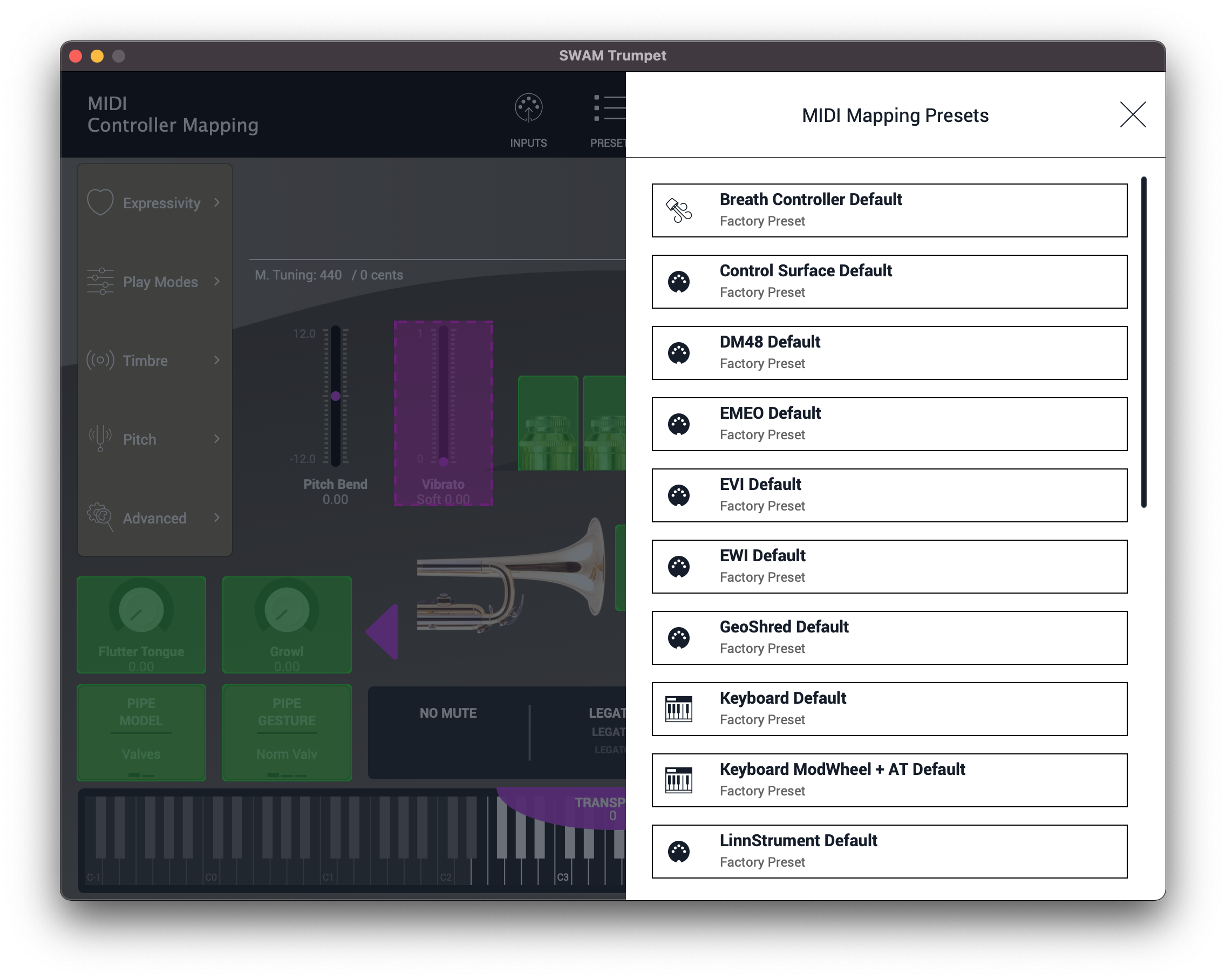
Task: Click the EWI Default MIDI icon
Action: point(679,567)
